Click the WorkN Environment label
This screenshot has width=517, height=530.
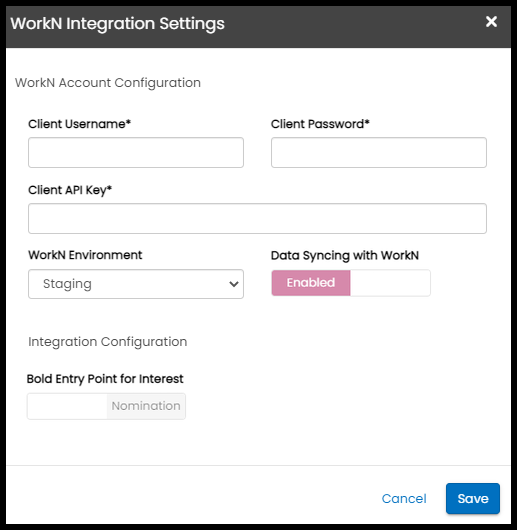[x=85, y=255]
